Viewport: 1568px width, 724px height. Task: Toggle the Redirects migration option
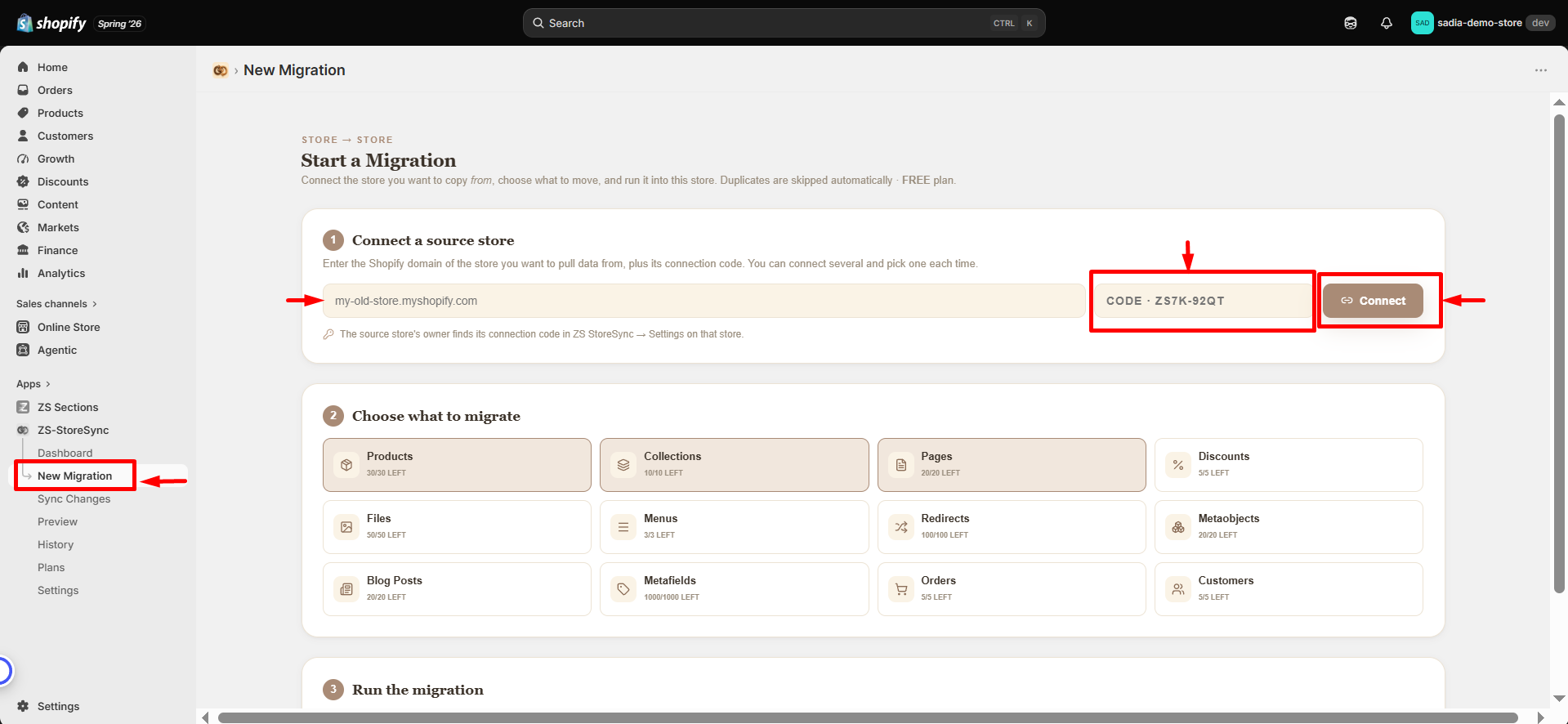point(1012,527)
